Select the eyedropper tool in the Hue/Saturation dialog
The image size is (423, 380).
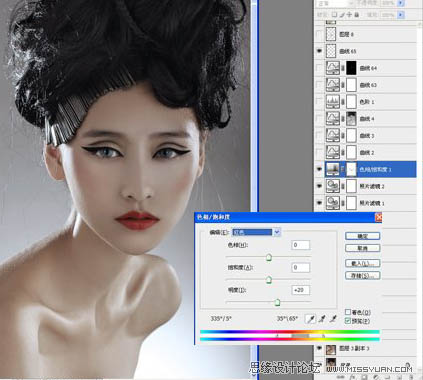[310, 319]
